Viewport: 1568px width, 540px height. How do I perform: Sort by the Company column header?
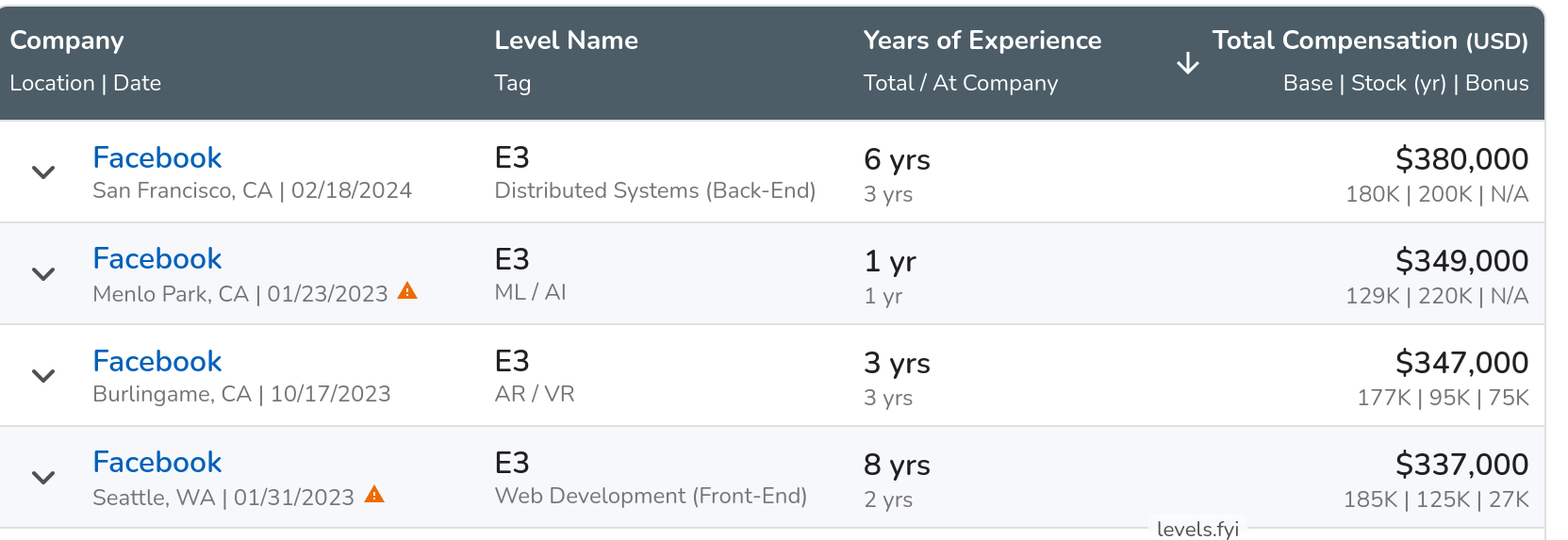(x=67, y=41)
